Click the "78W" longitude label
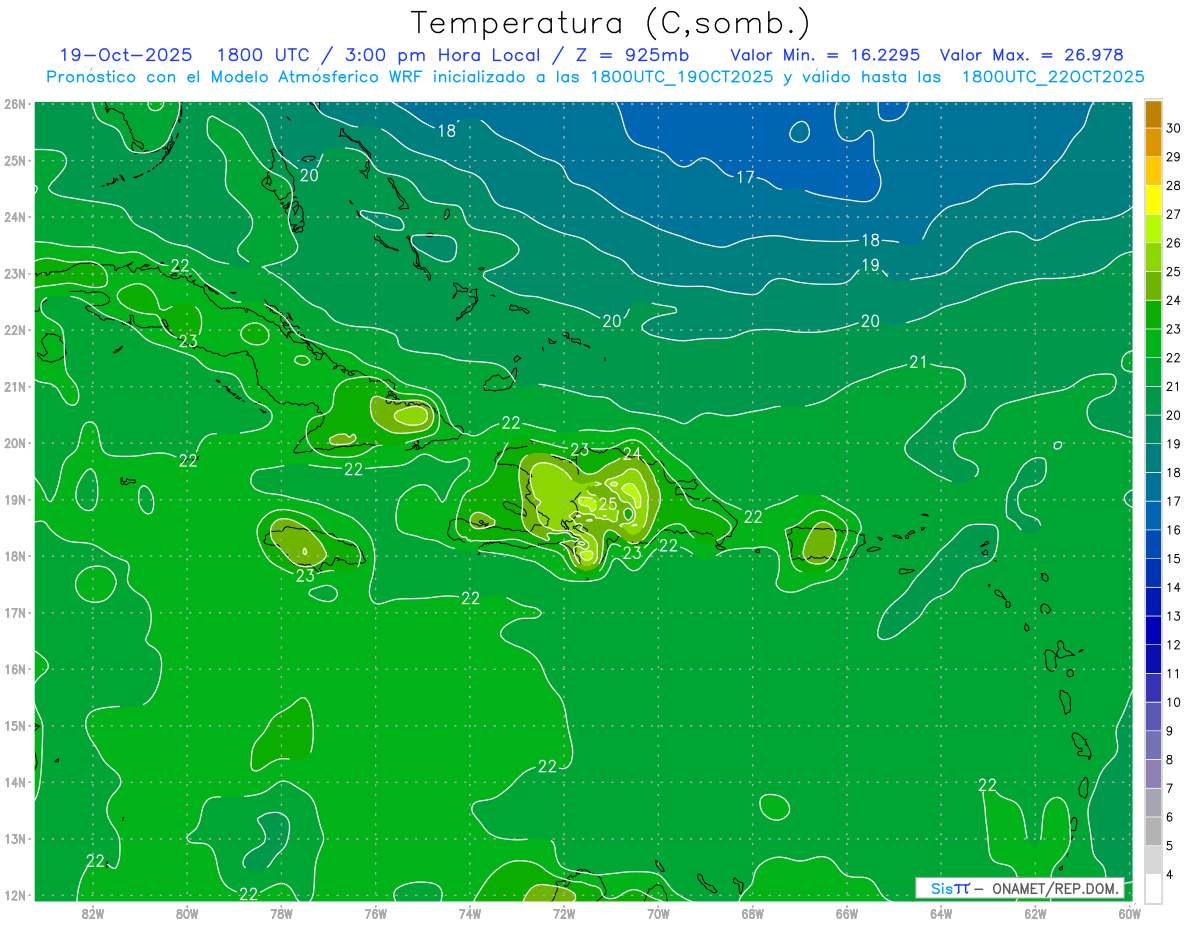Screen dimensions: 1200x927 click(x=281, y=913)
